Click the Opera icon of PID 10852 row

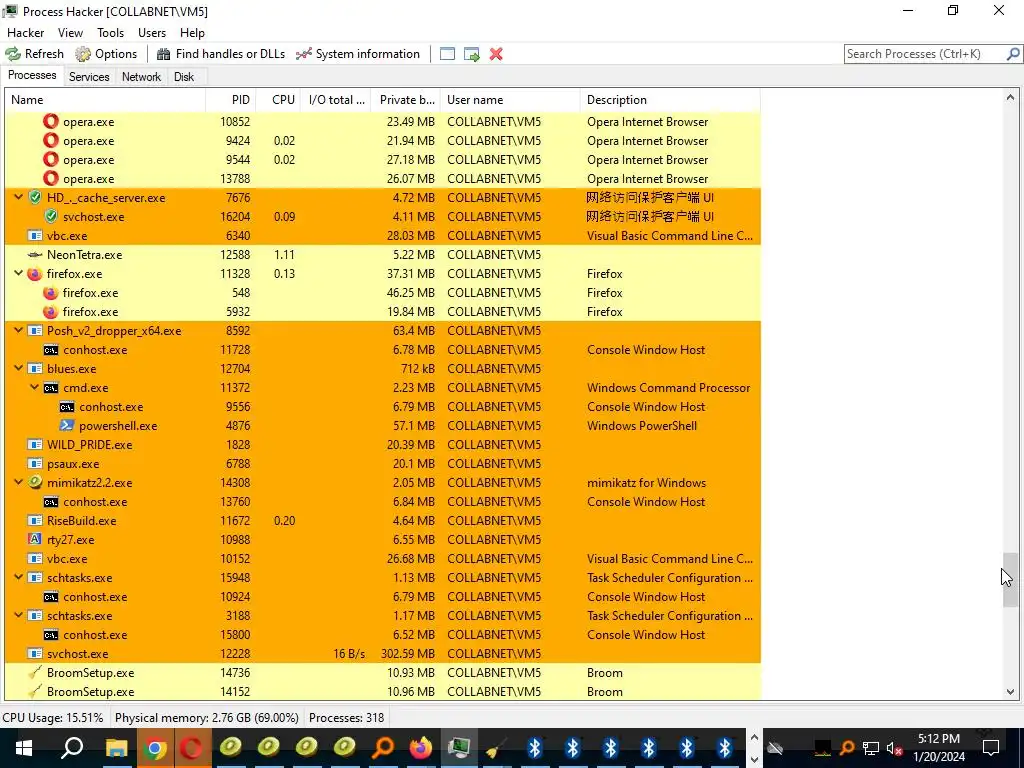51,121
